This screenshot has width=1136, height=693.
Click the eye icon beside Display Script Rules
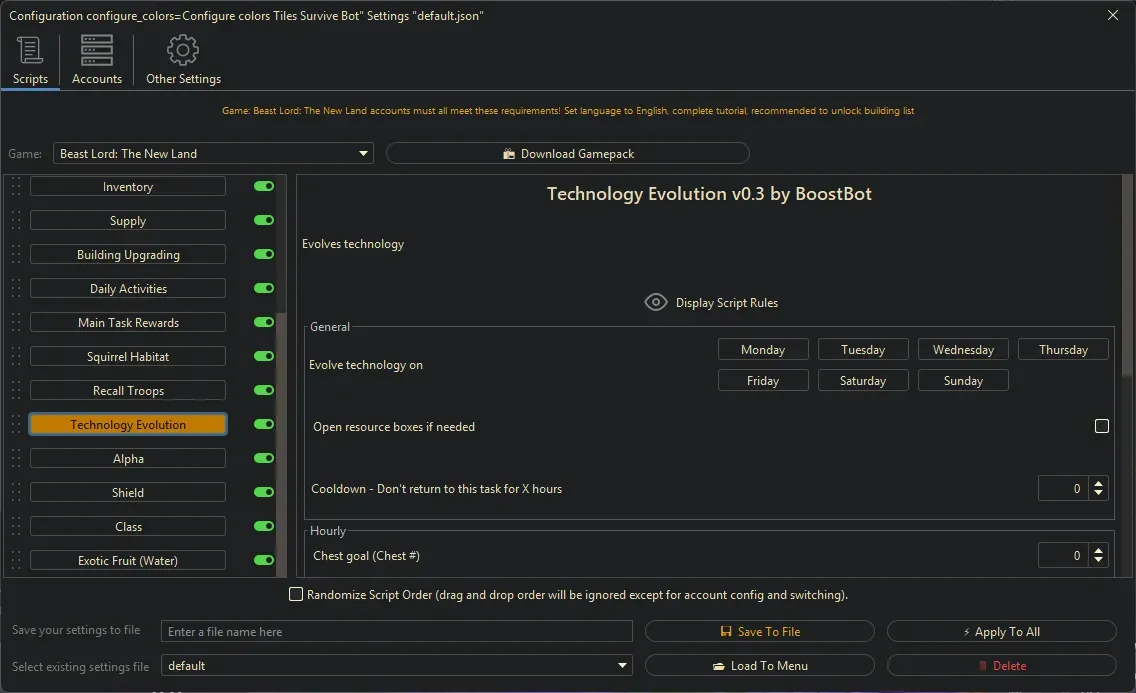pos(656,303)
